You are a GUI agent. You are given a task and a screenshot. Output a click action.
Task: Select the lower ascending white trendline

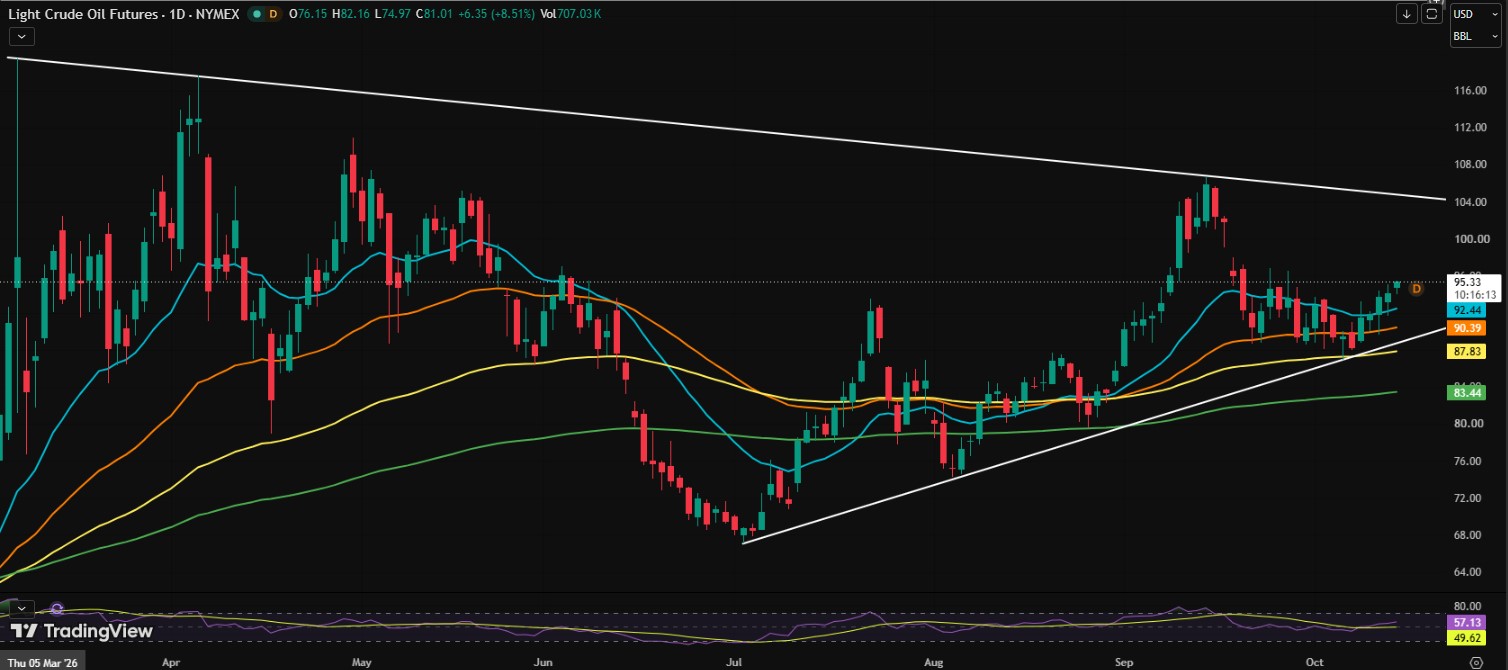tap(1095, 435)
